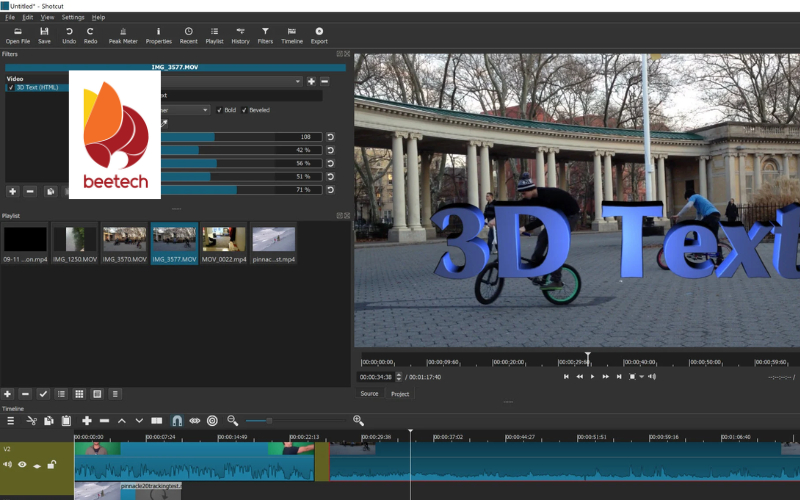
Task: Open the Recent files panel
Action: [x=188, y=36]
